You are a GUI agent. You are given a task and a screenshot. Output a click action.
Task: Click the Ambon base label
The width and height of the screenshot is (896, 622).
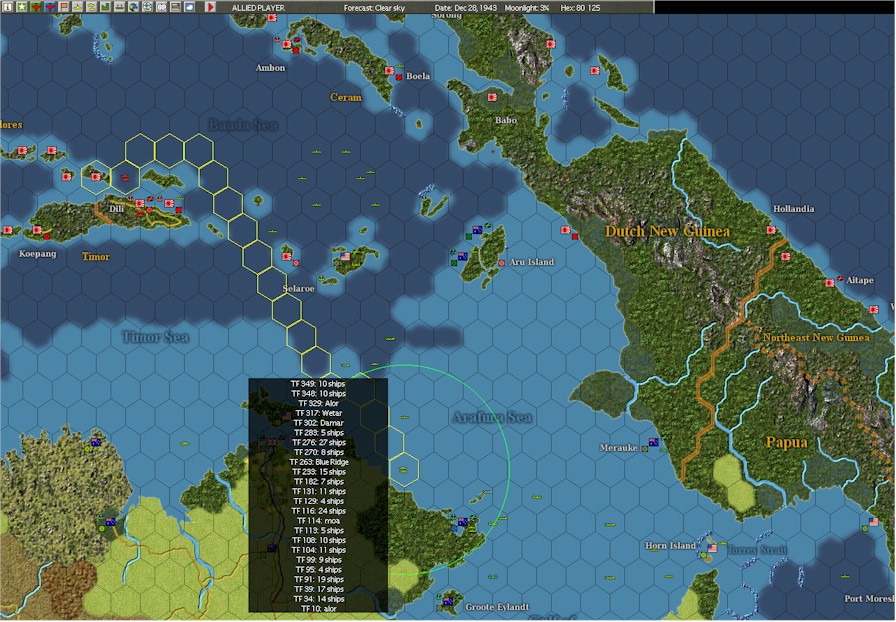click(270, 67)
